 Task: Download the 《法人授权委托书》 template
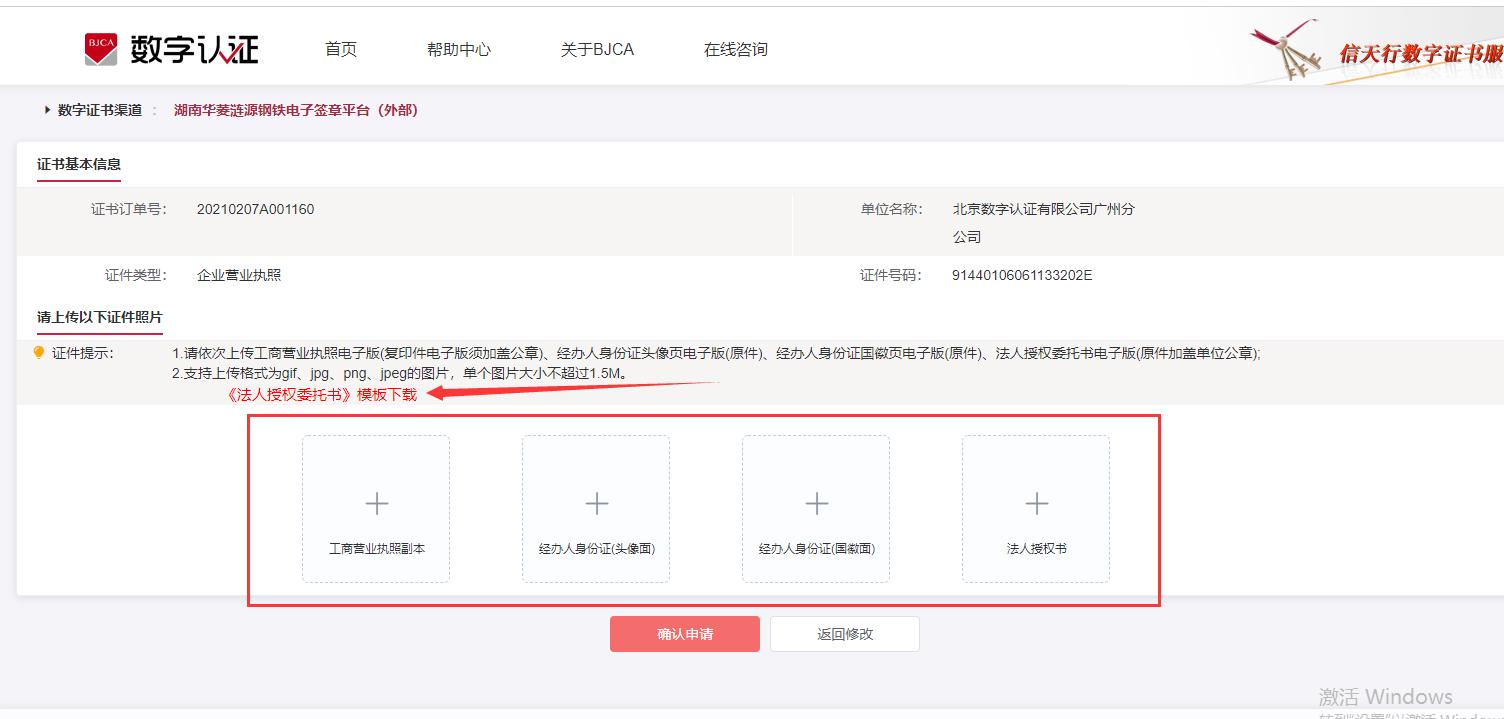point(322,397)
